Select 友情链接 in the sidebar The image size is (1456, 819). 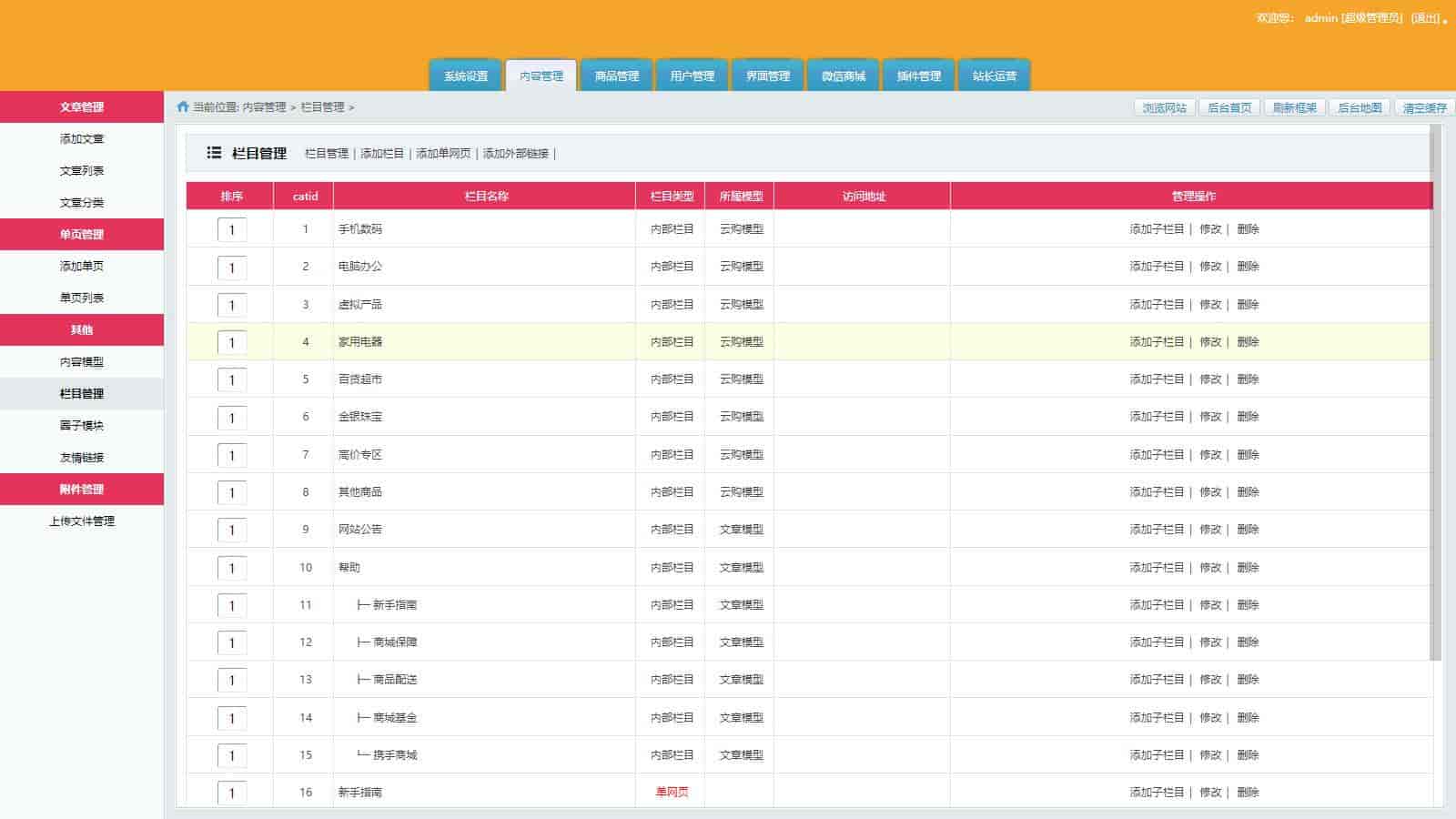[x=82, y=458]
